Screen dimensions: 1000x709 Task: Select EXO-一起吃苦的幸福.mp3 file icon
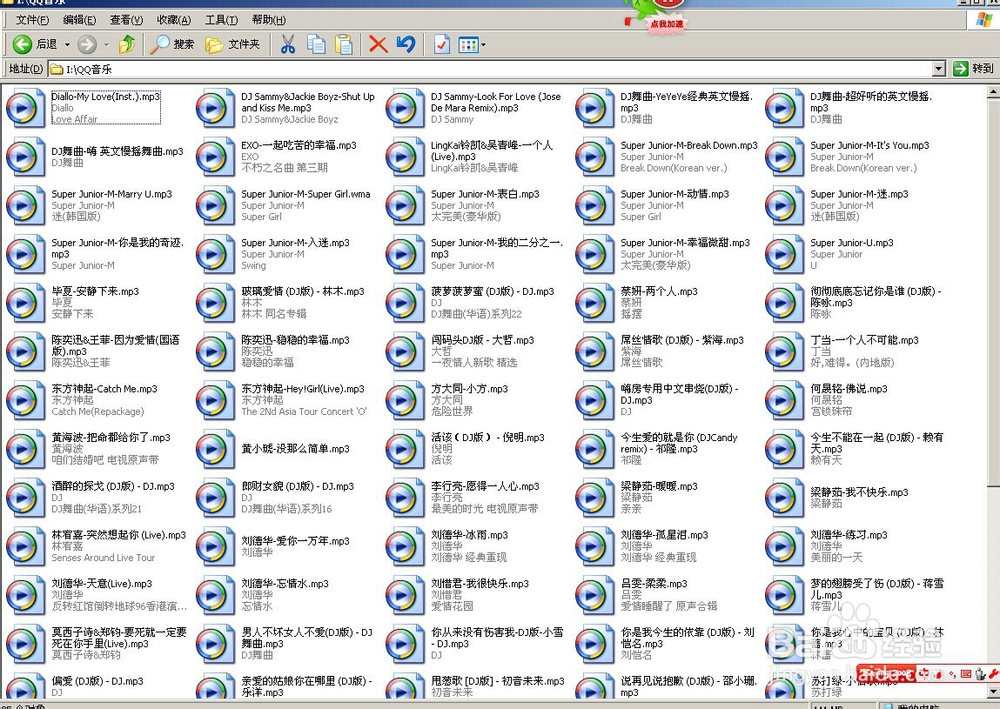pyautogui.click(x=215, y=156)
